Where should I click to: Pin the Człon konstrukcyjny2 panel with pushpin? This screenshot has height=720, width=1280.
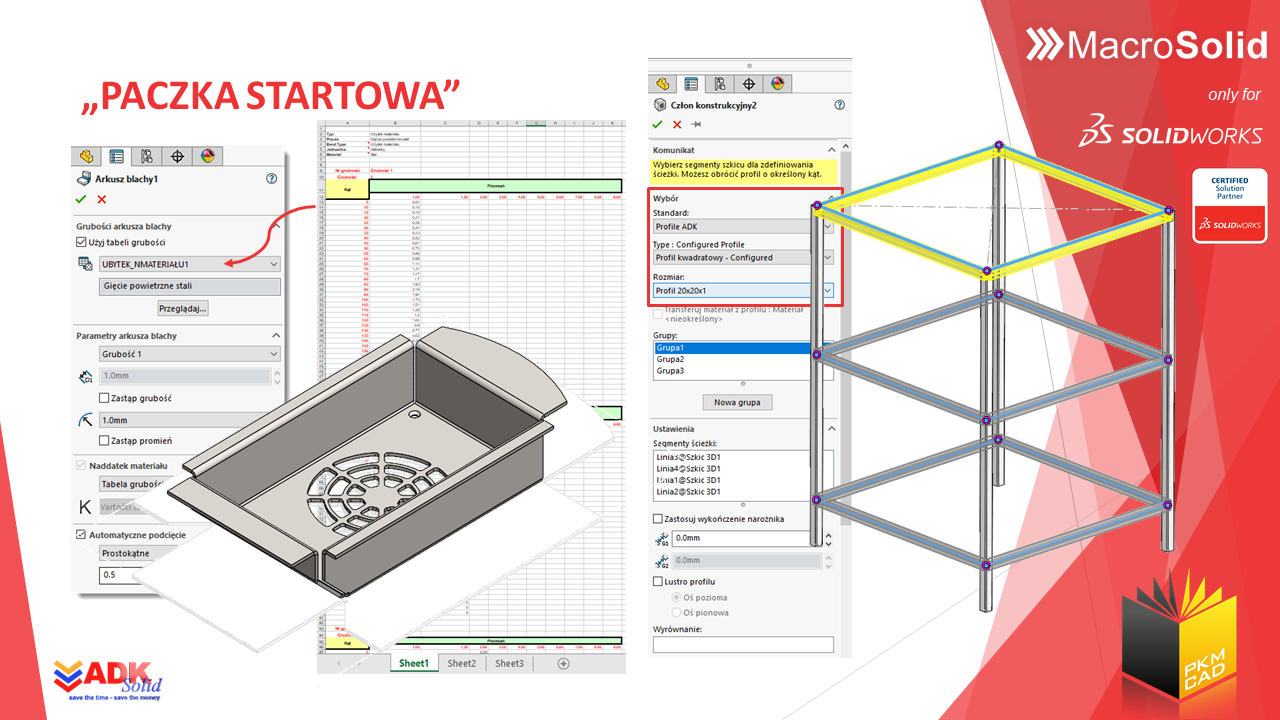697,124
